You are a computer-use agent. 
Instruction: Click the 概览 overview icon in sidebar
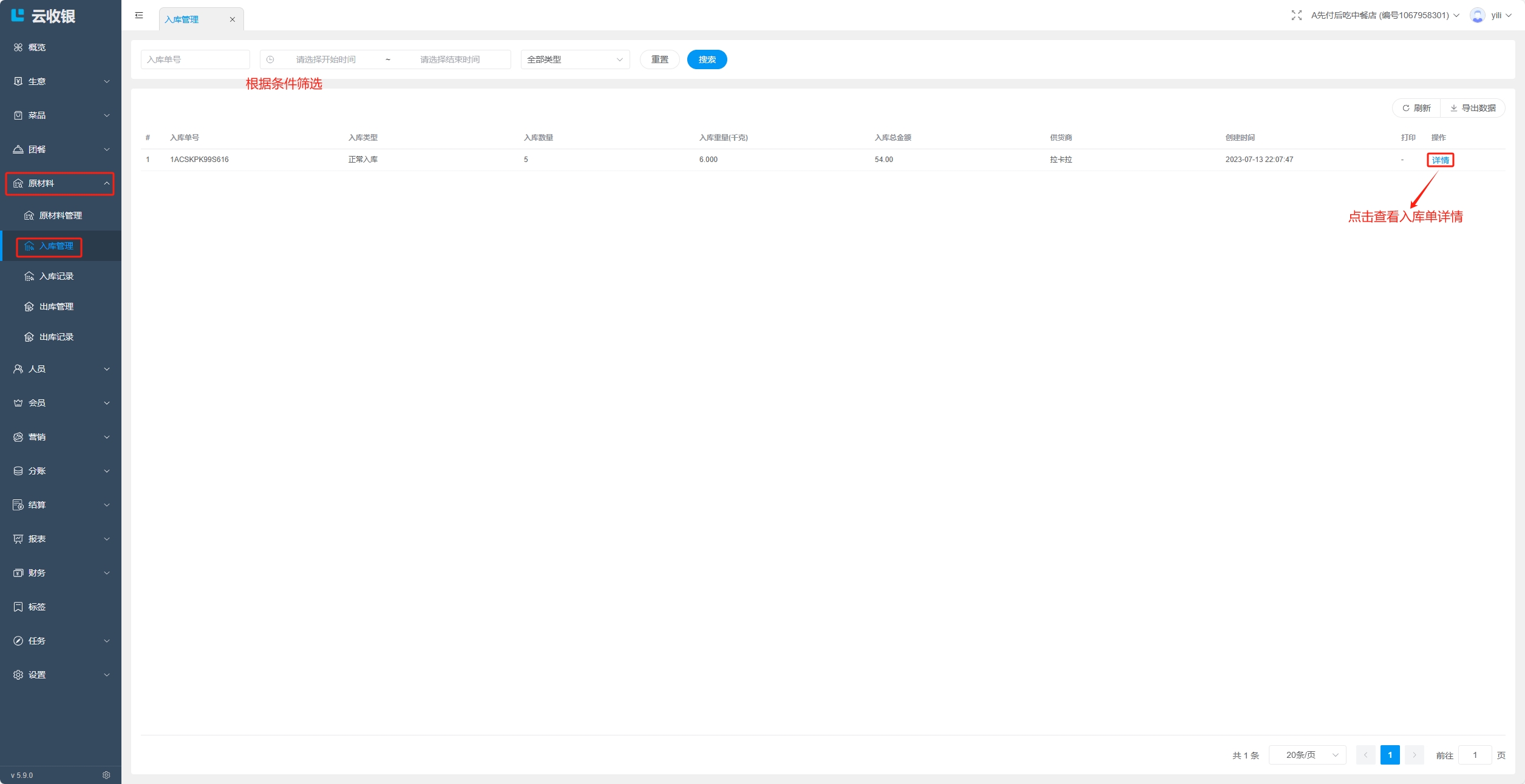coord(18,47)
